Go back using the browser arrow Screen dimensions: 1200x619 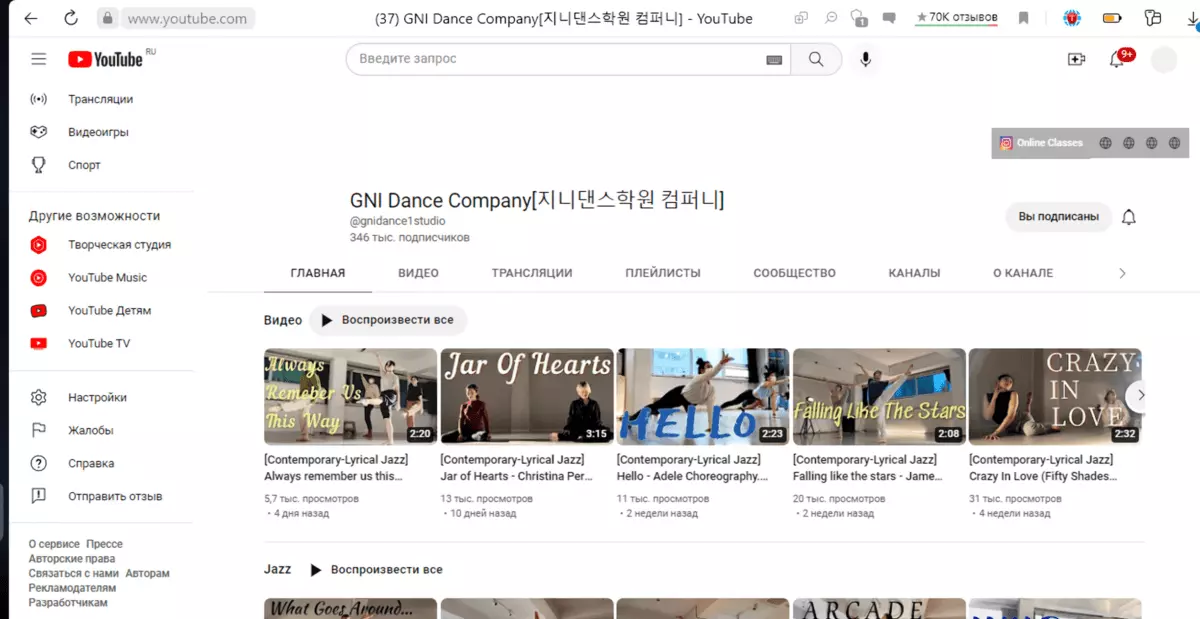coord(31,18)
